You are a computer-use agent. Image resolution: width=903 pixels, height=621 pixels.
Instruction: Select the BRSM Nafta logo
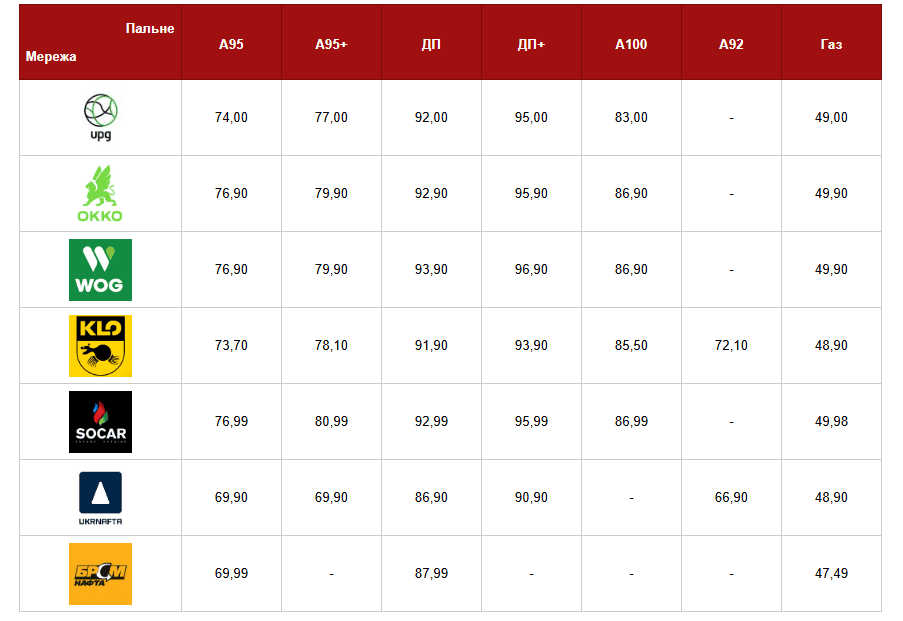pos(100,574)
